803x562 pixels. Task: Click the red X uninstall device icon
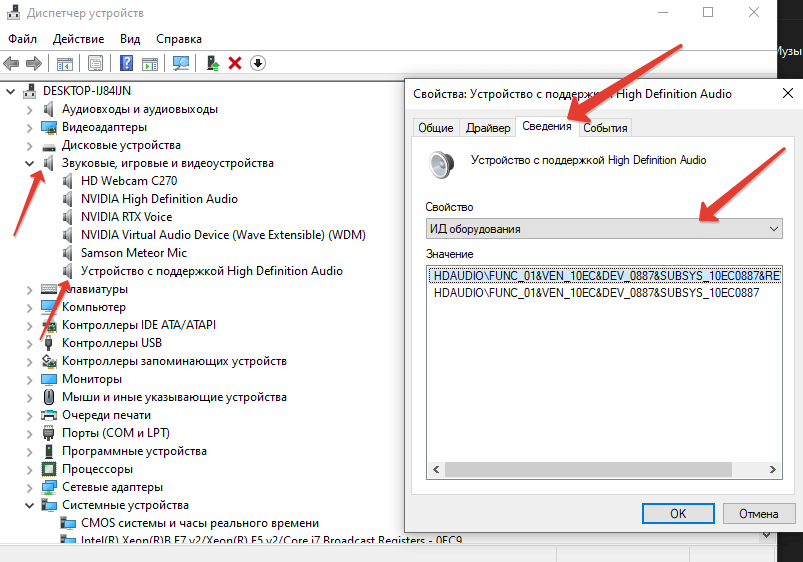(235, 64)
